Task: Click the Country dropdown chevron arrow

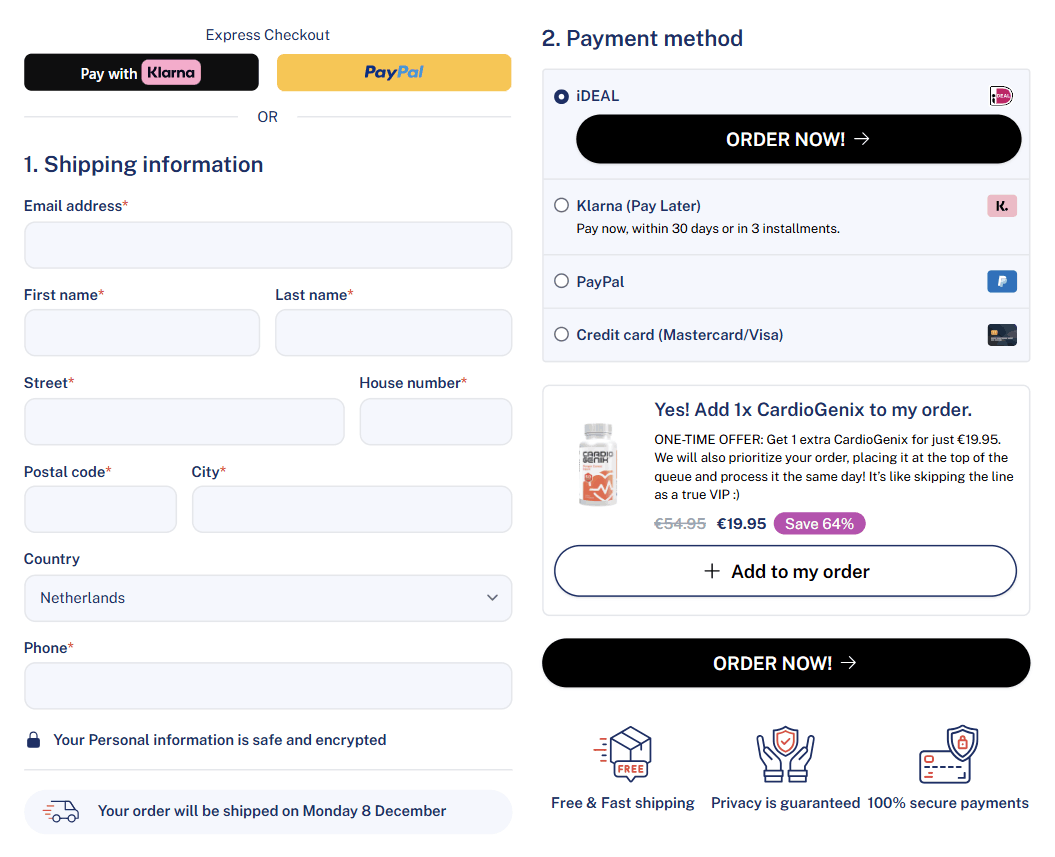Action: click(492, 597)
